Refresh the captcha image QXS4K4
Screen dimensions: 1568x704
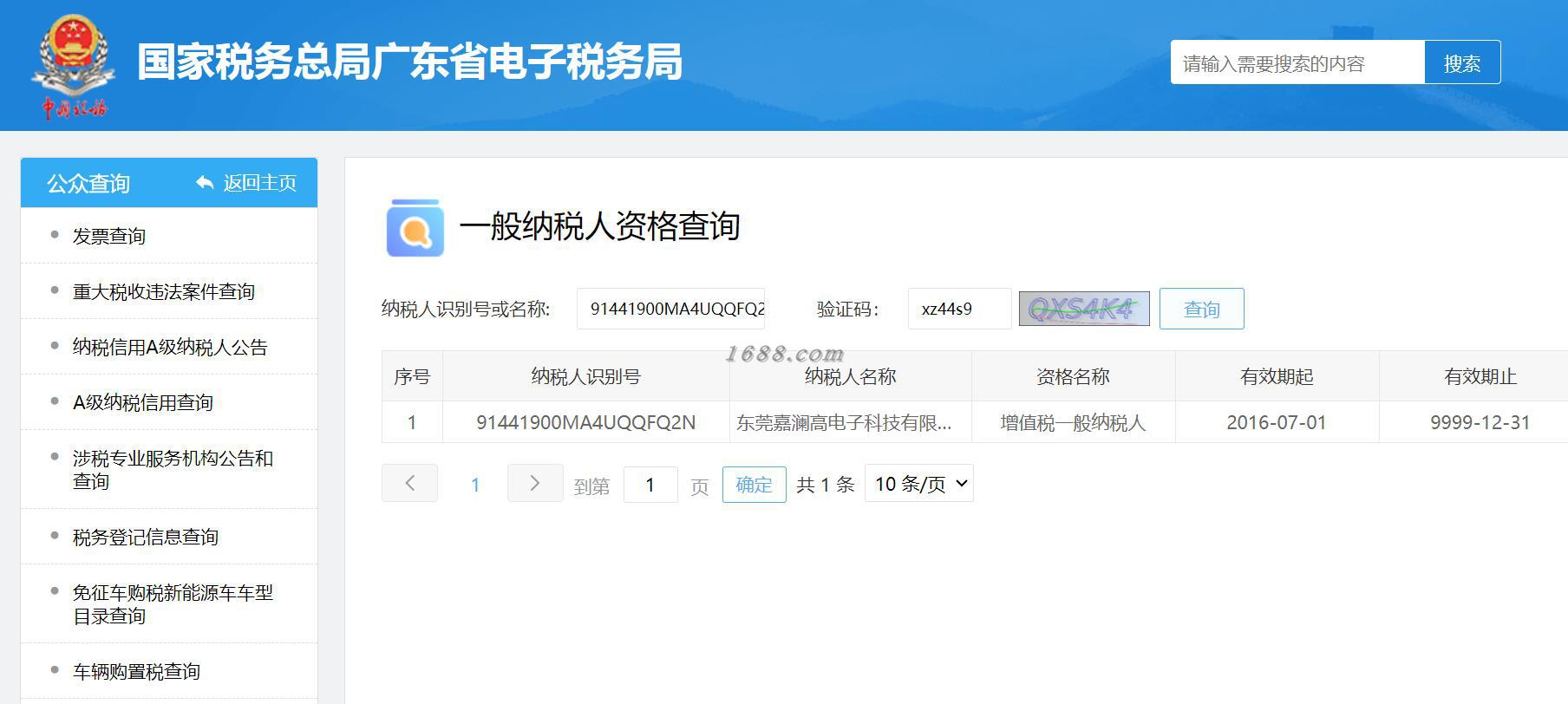[1084, 309]
